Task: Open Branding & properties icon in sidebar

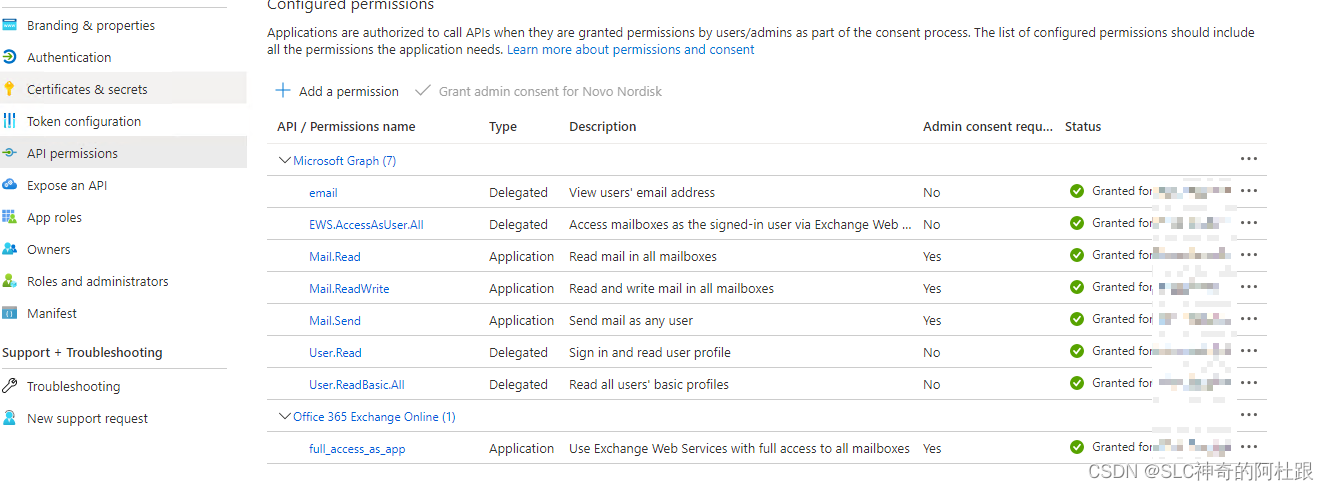Action: point(9,25)
